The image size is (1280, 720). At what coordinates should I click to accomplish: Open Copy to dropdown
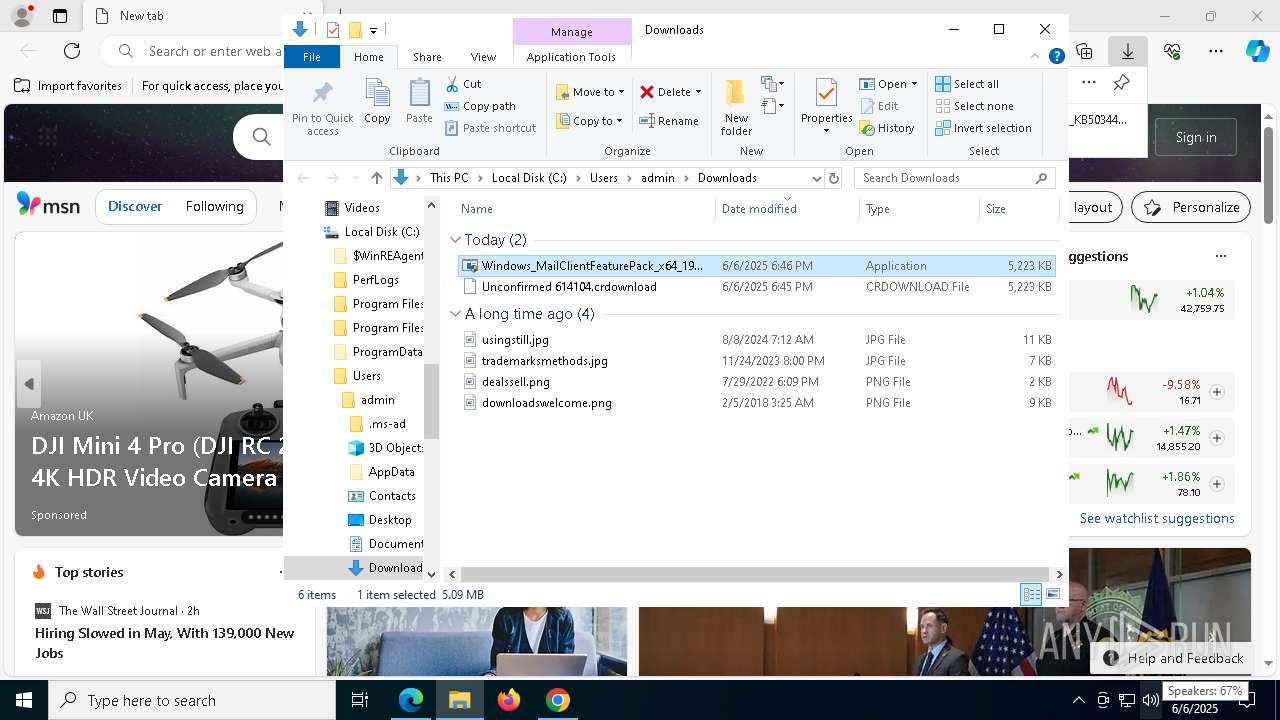pos(590,121)
